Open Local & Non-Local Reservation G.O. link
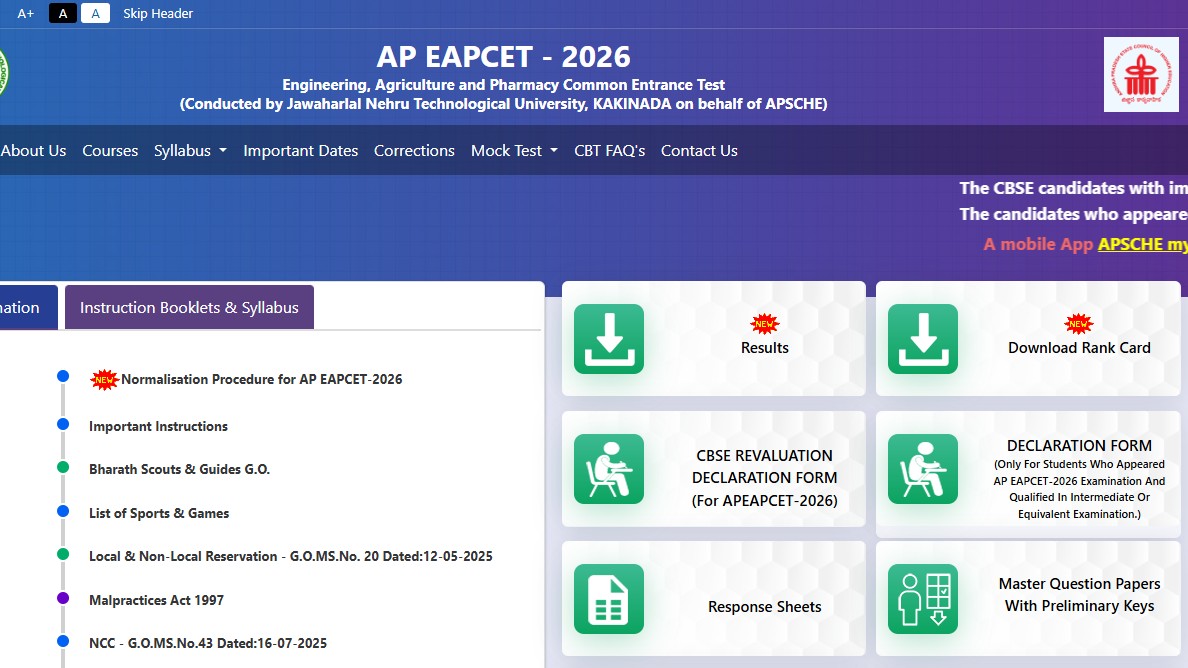Viewport: 1188px width, 668px height. pos(291,557)
